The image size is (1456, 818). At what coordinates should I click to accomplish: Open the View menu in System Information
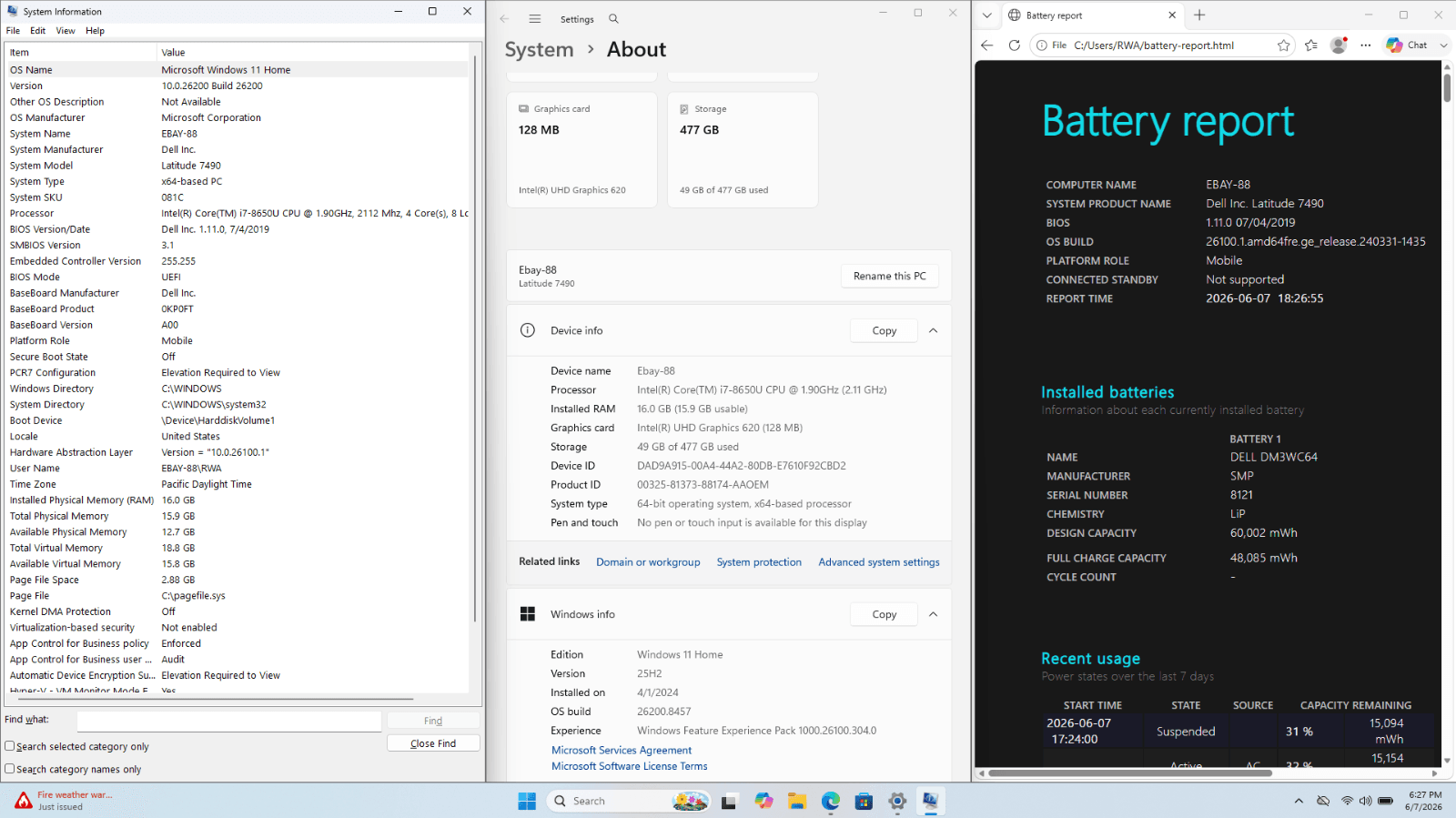(66, 31)
